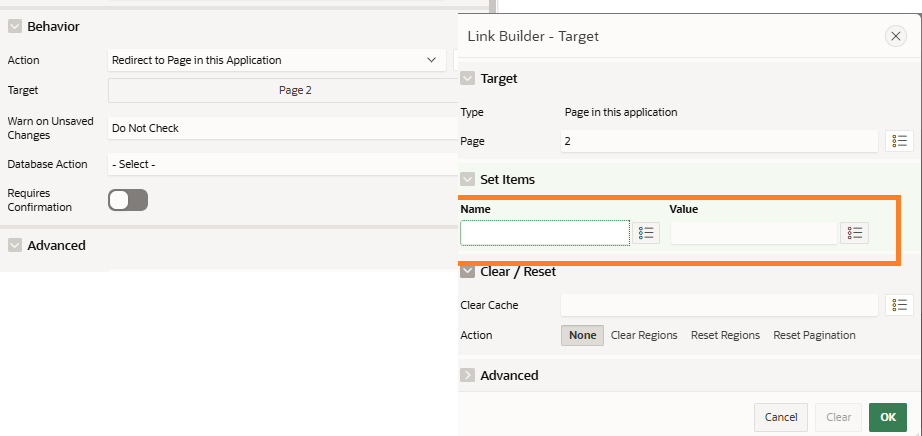
Task: Open the Set Items Value picker icon
Action: (854, 233)
